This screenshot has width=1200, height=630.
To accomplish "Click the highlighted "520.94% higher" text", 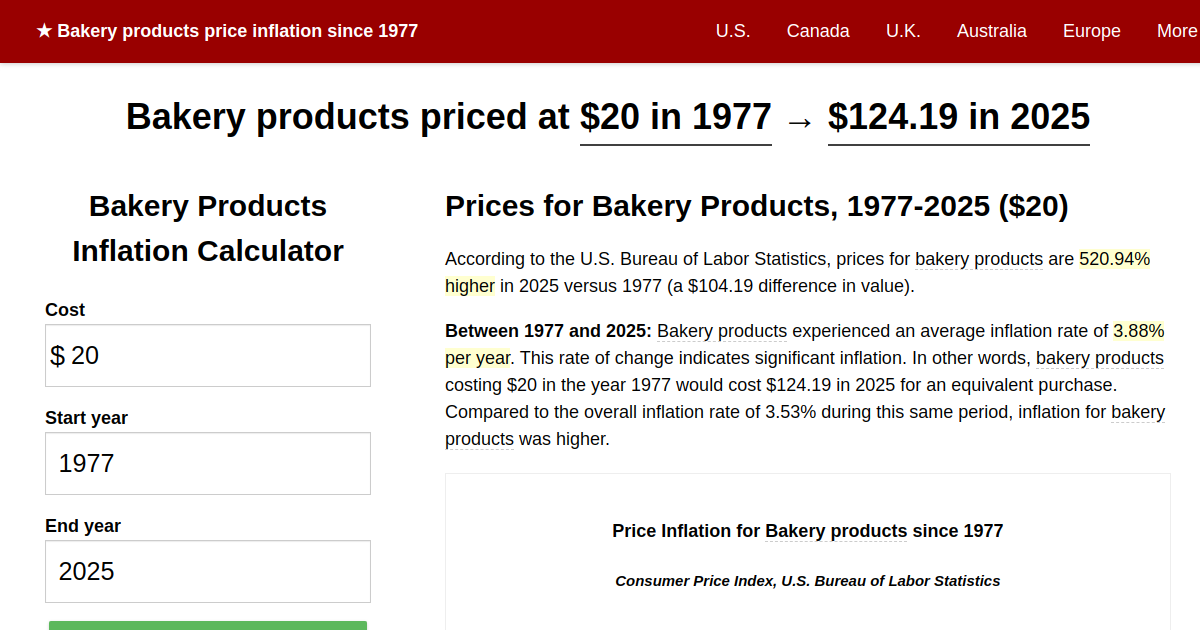I will click(x=1115, y=259).
